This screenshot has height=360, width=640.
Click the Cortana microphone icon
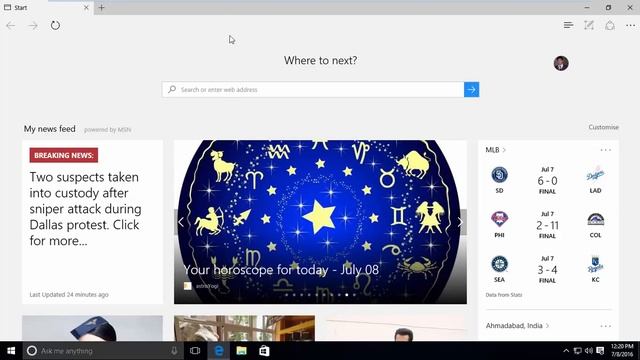point(174,351)
